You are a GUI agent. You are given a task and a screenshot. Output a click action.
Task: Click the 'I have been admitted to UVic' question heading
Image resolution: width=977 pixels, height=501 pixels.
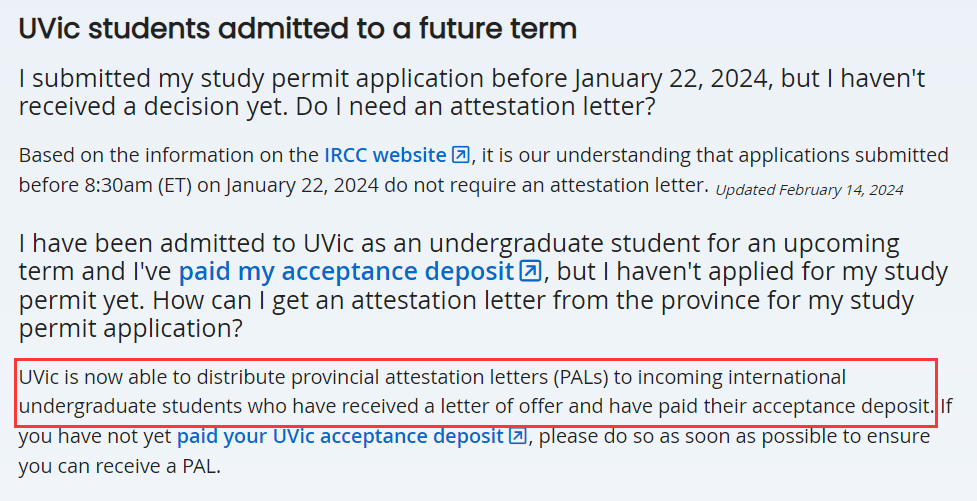483,285
